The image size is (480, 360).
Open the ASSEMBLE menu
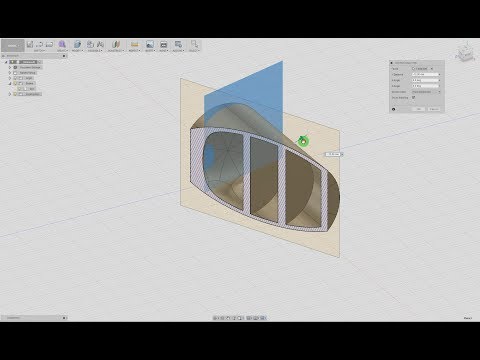pos(95,51)
